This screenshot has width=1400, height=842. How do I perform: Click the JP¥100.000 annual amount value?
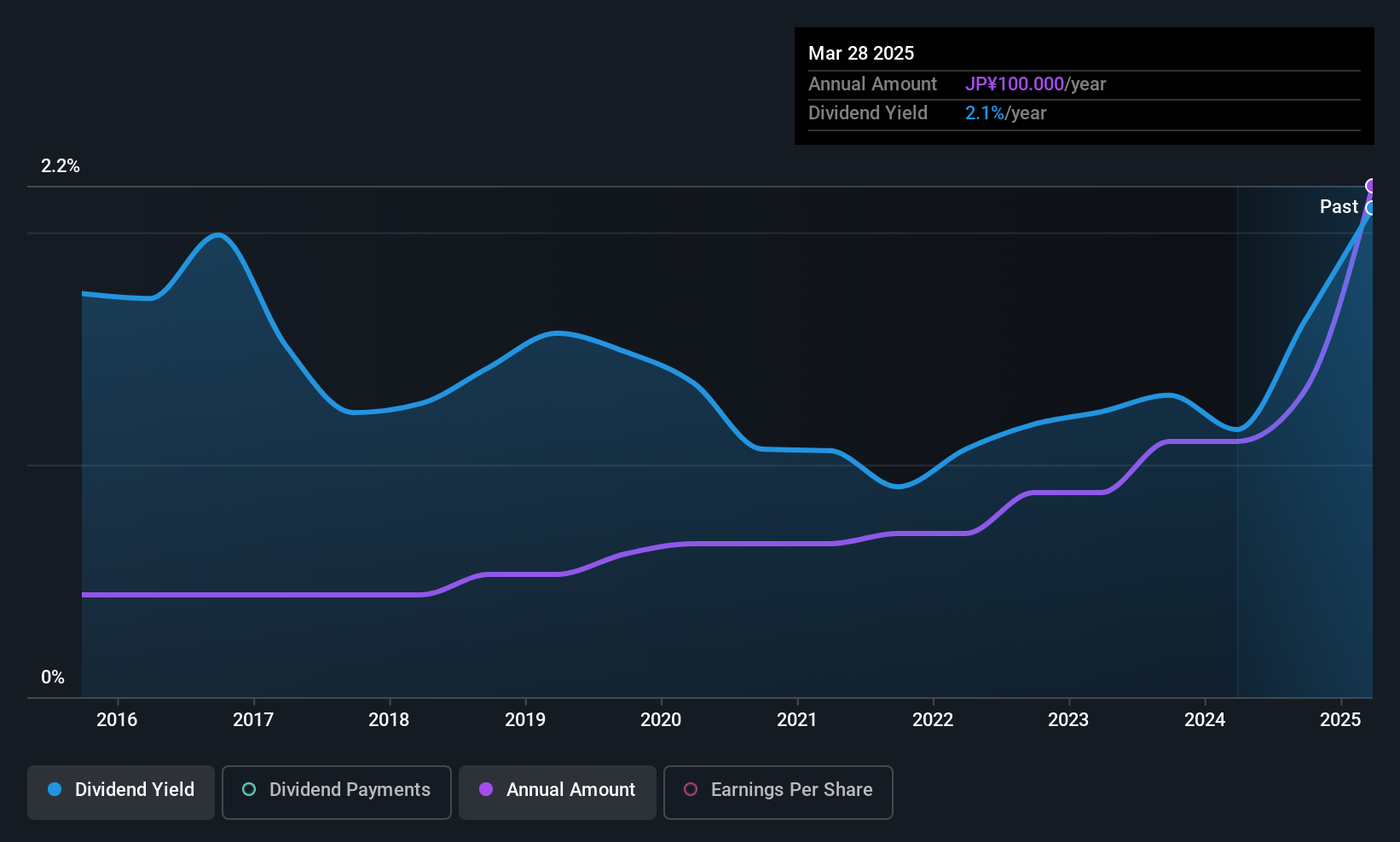[x=1015, y=84]
